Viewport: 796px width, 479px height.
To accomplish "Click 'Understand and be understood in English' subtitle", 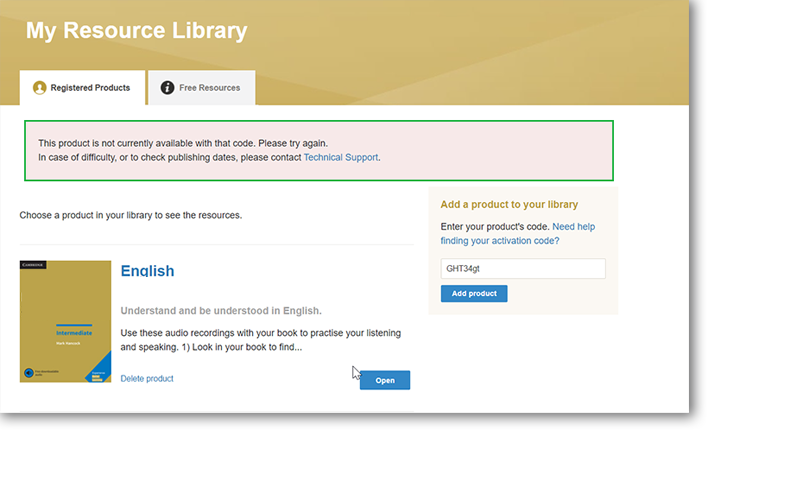I will click(x=221, y=310).
